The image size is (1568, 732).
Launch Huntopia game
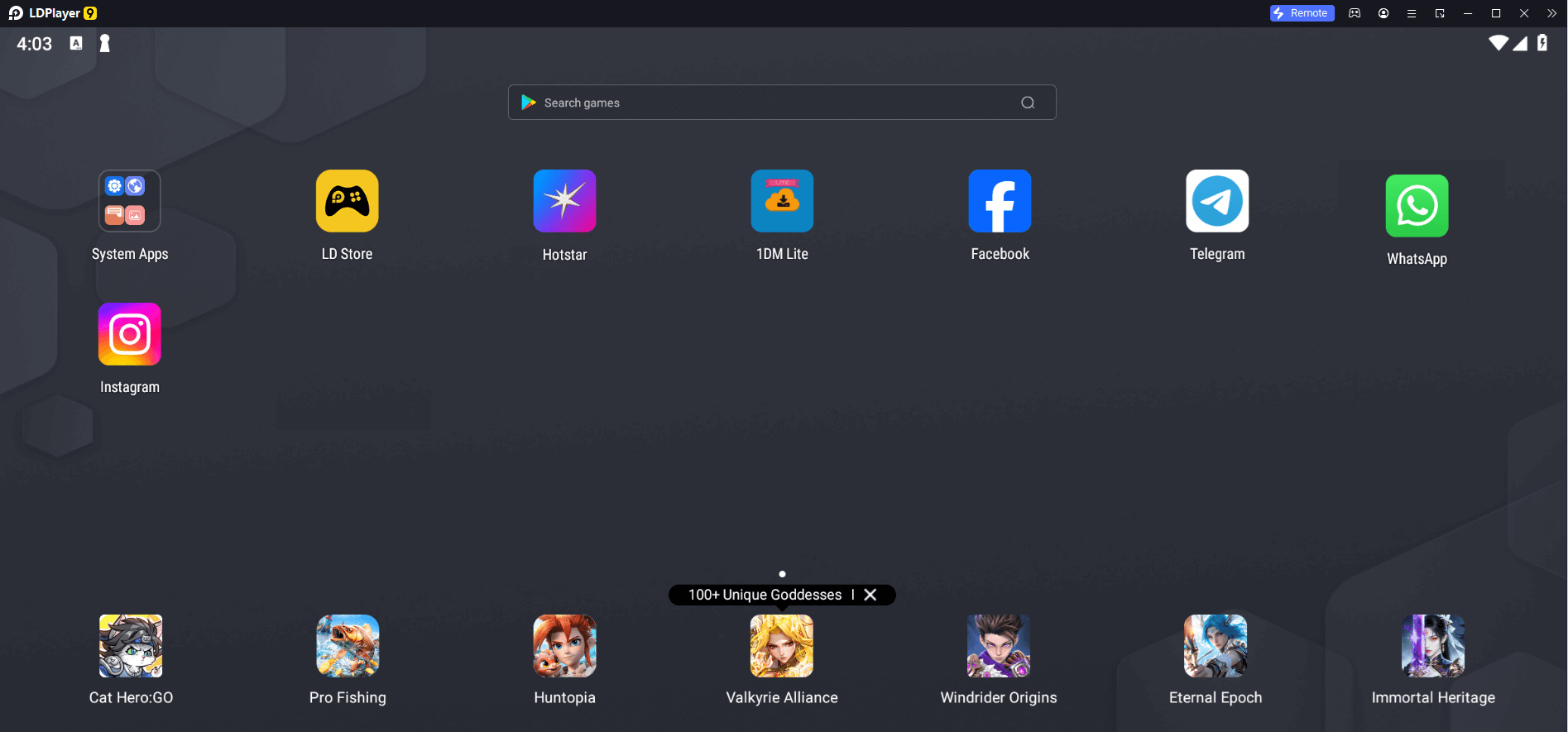coord(565,646)
